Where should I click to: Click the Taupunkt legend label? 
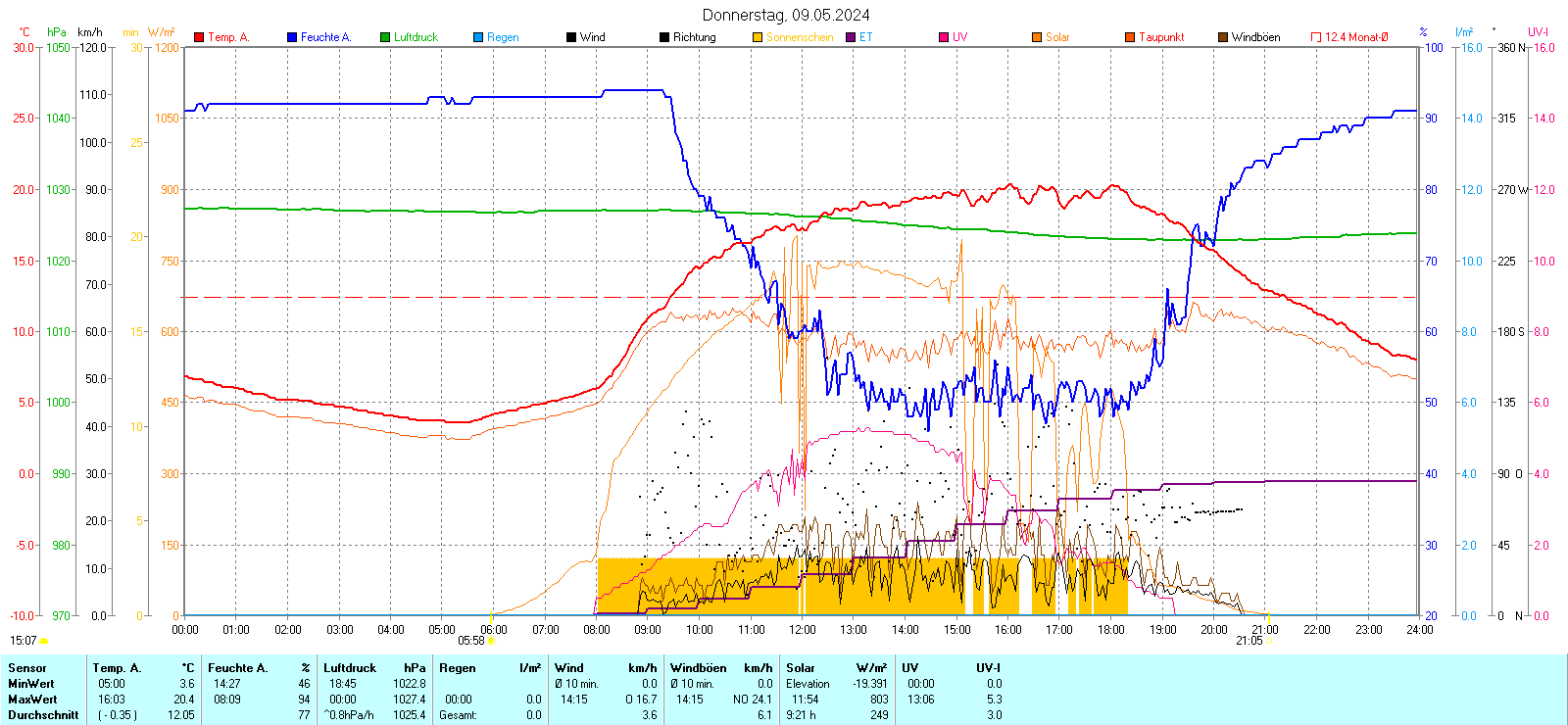(1161, 37)
